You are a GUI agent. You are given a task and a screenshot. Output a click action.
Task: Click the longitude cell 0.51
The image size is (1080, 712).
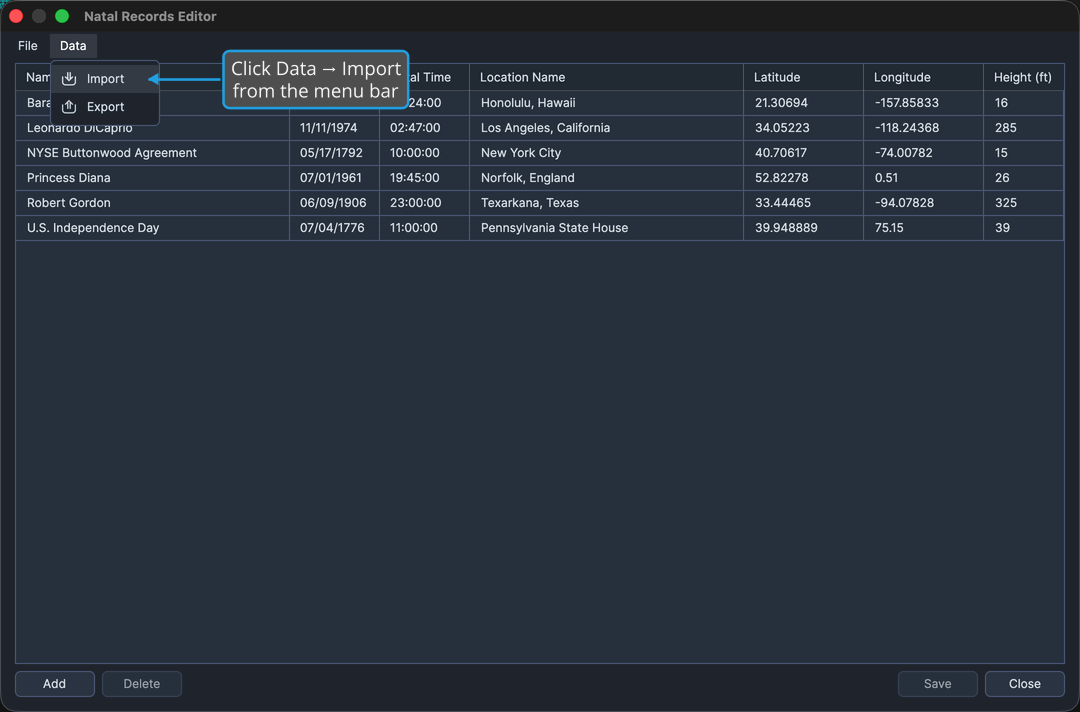pyautogui.click(x=923, y=178)
